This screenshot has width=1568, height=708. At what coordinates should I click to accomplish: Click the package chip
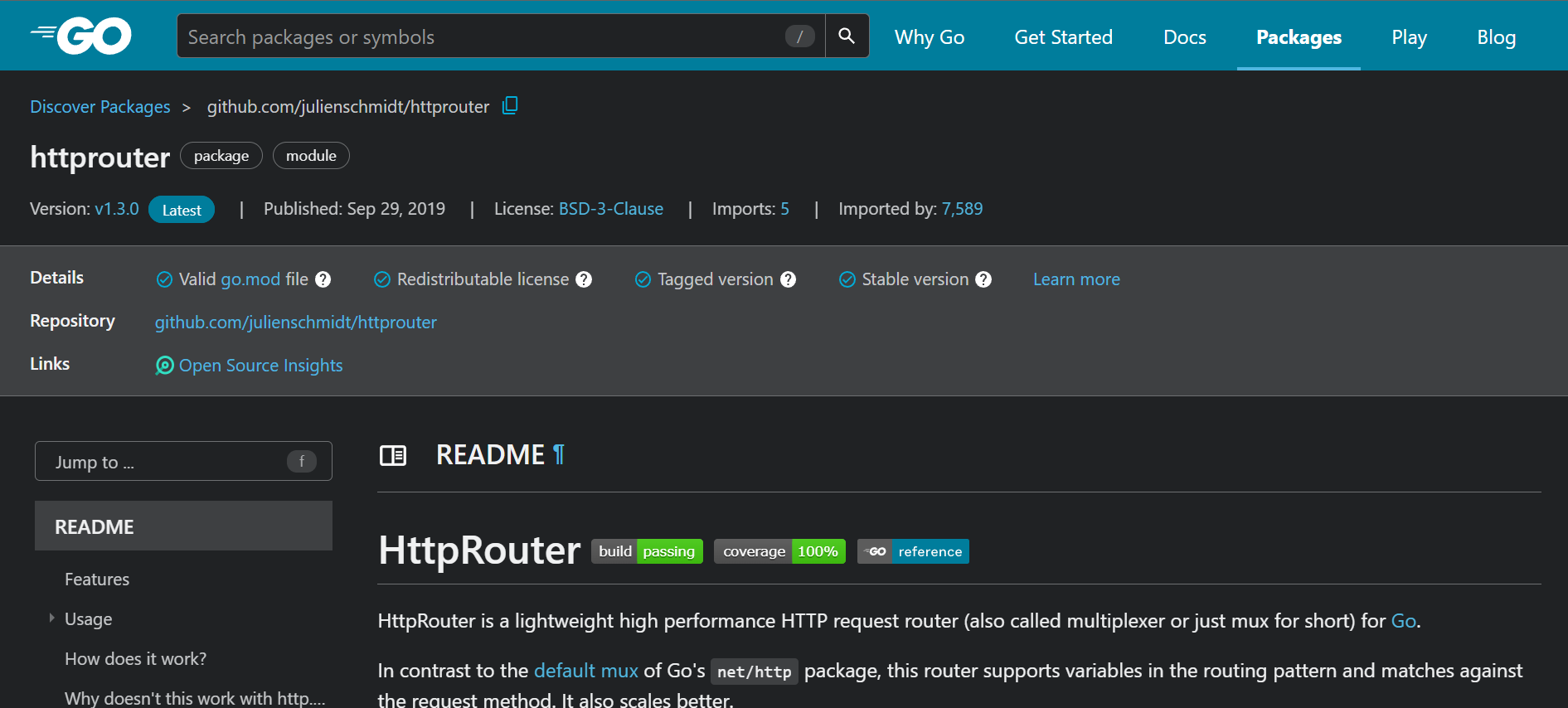221,156
